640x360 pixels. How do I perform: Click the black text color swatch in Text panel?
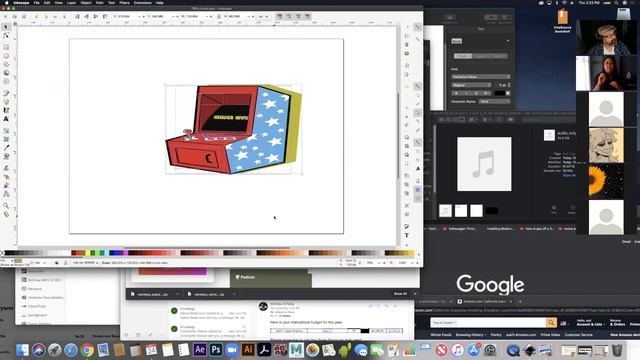tap(500, 93)
